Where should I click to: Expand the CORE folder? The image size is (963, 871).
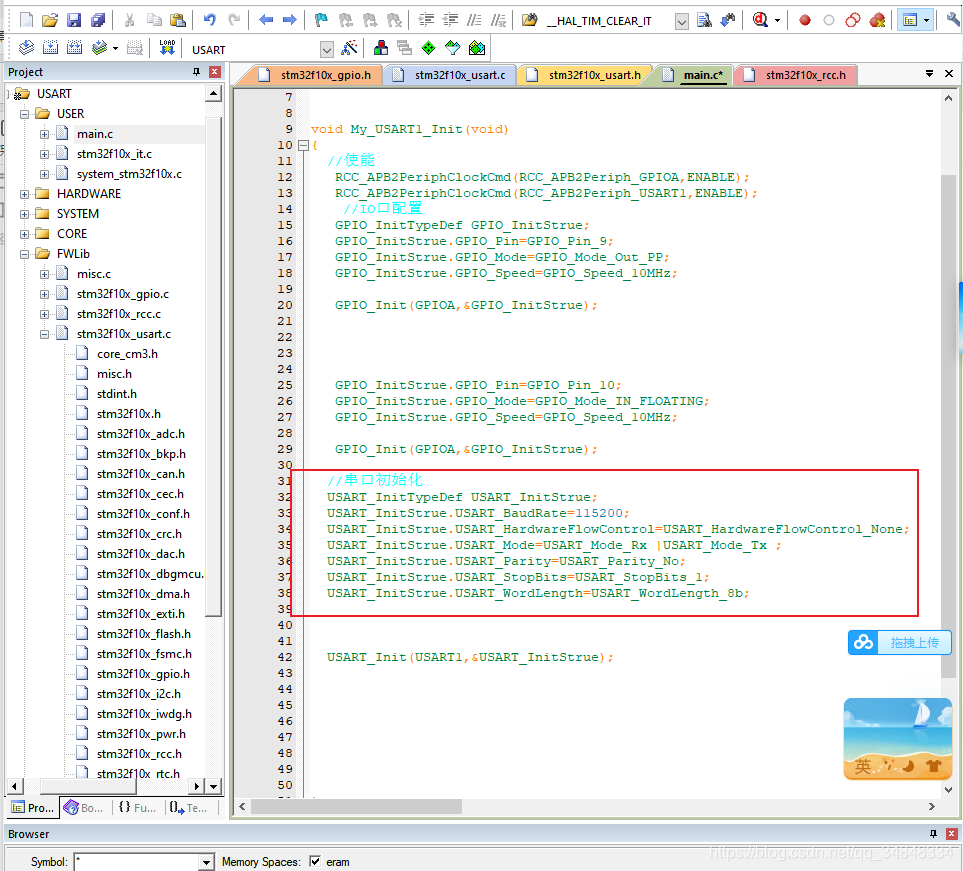point(25,234)
